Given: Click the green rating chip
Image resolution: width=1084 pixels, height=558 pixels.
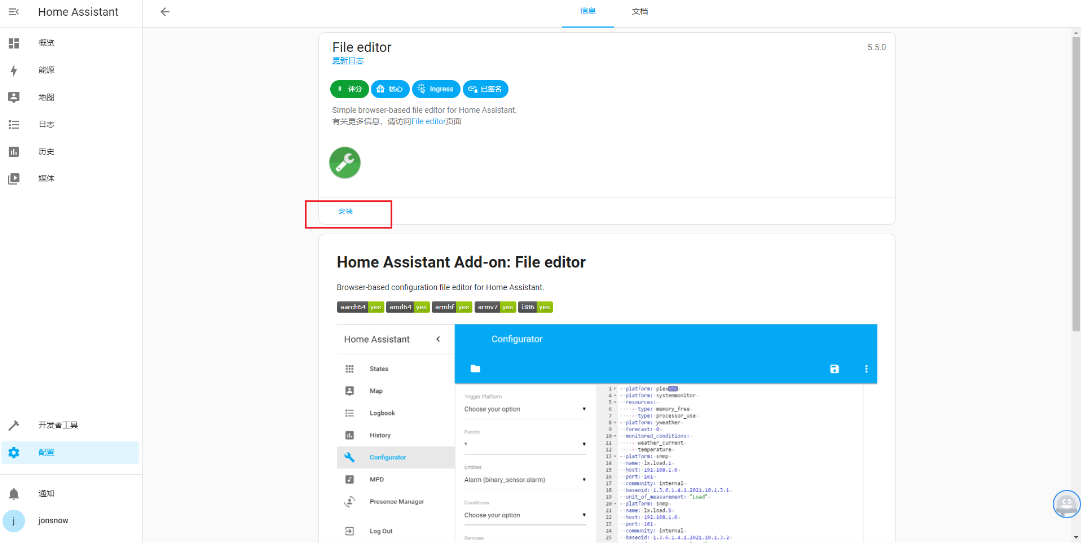Looking at the screenshot, I should [349, 89].
